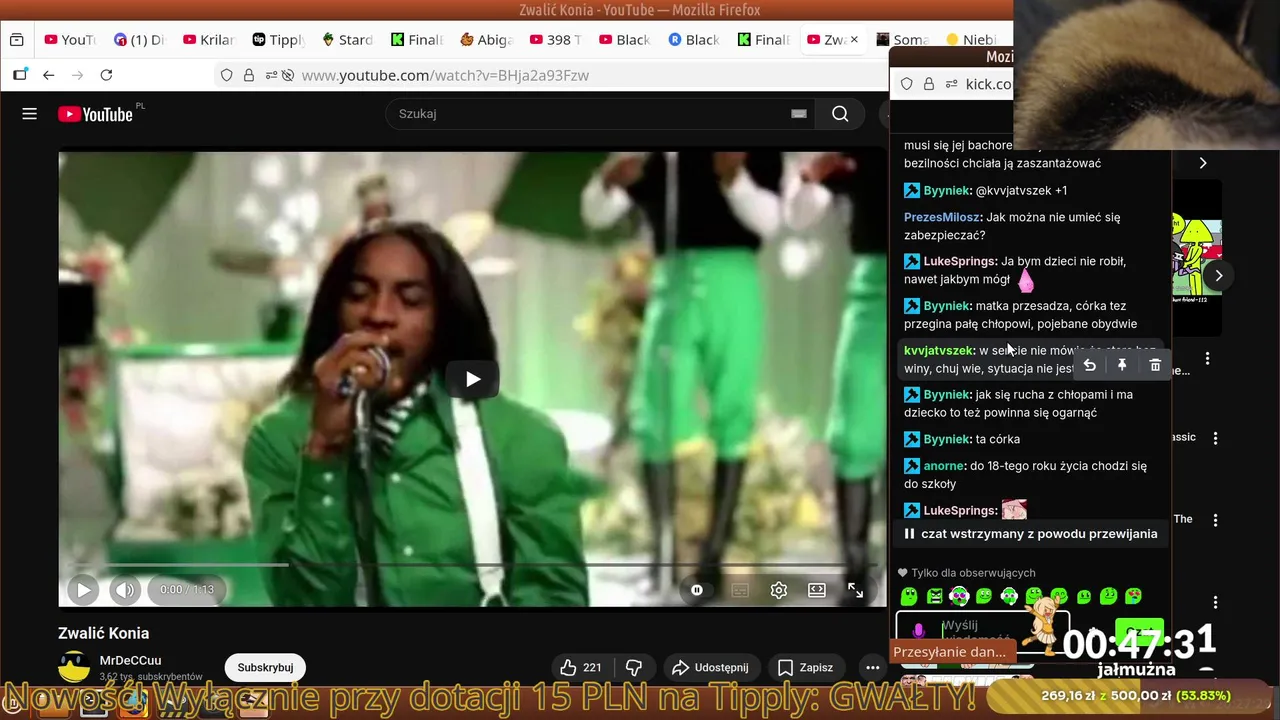This screenshot has height=720, width=1280.
Task: Go back using the browser back arrow
Action: pos(48,75)
